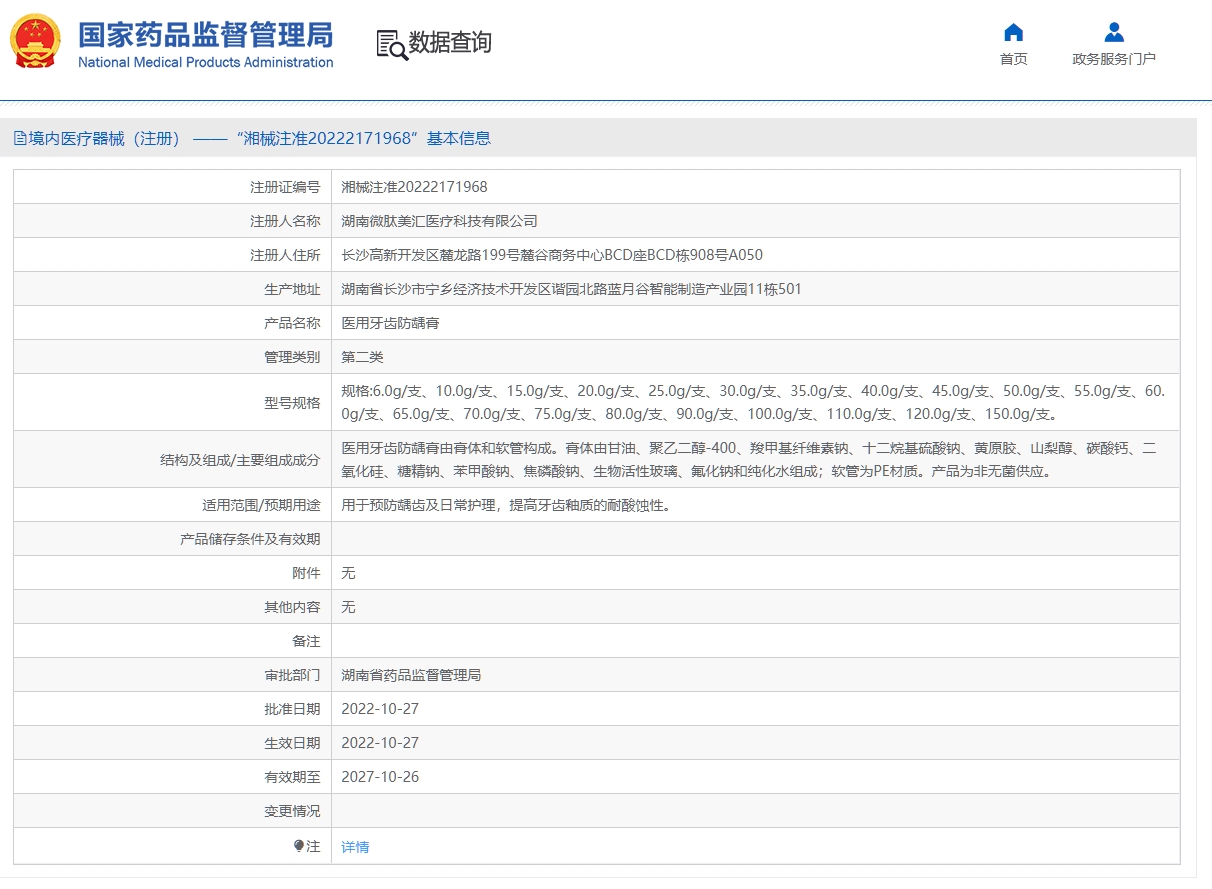Click the home house icon
This screenshot has width=1212, height=889.
(x=1013, y=32)
